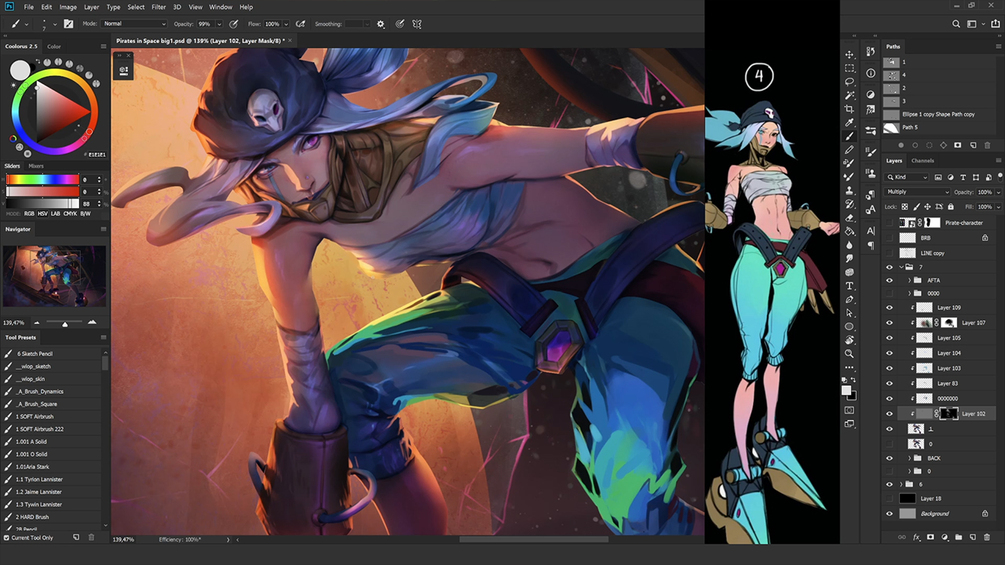1005x565 pixels.
Task: Show Layer 18 visibility box
Action: (x=889, y=498)
